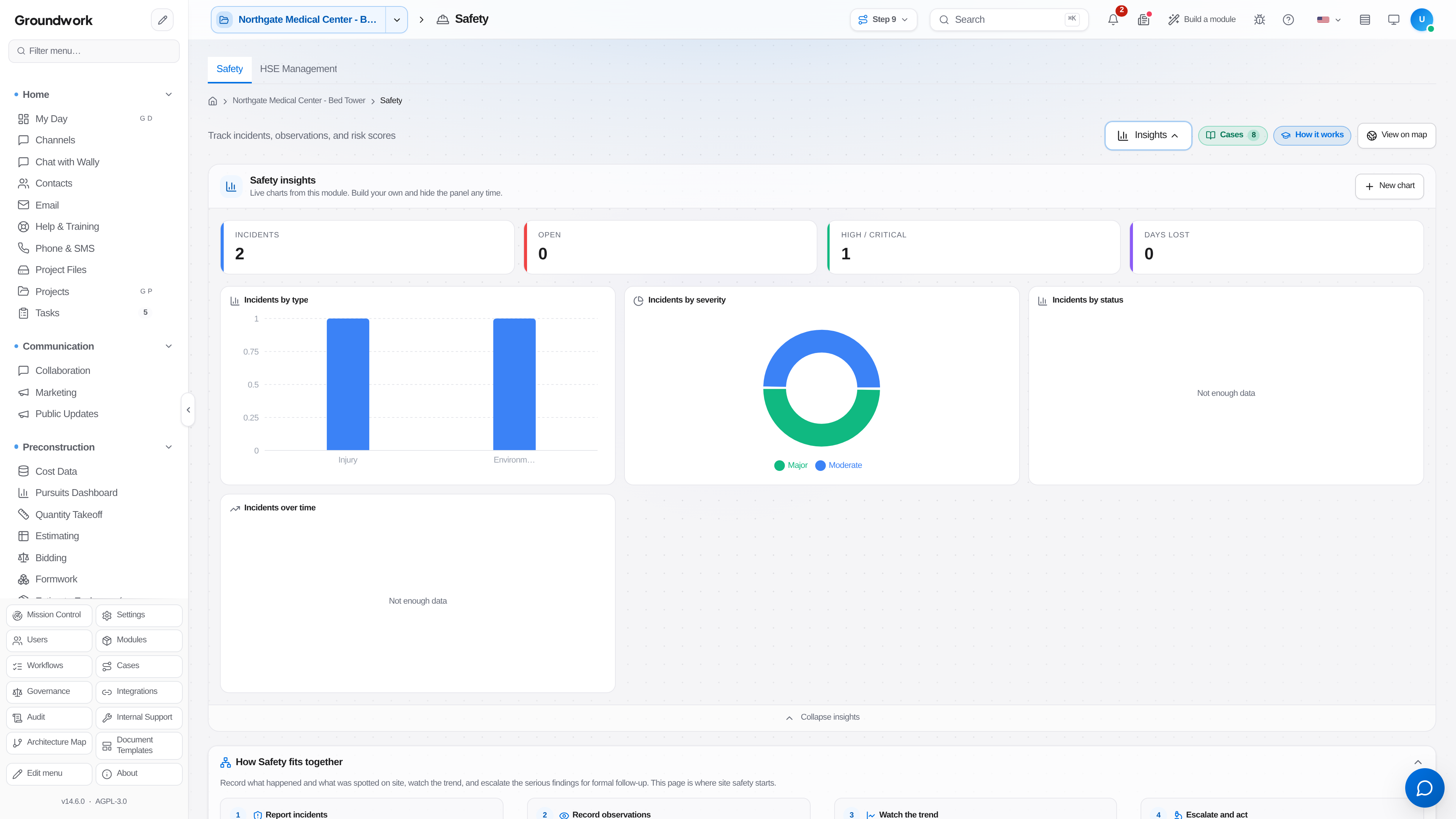Viewport: 1456px width, 819px height.
Task: Open Mission Control
Action: [49, 615]
